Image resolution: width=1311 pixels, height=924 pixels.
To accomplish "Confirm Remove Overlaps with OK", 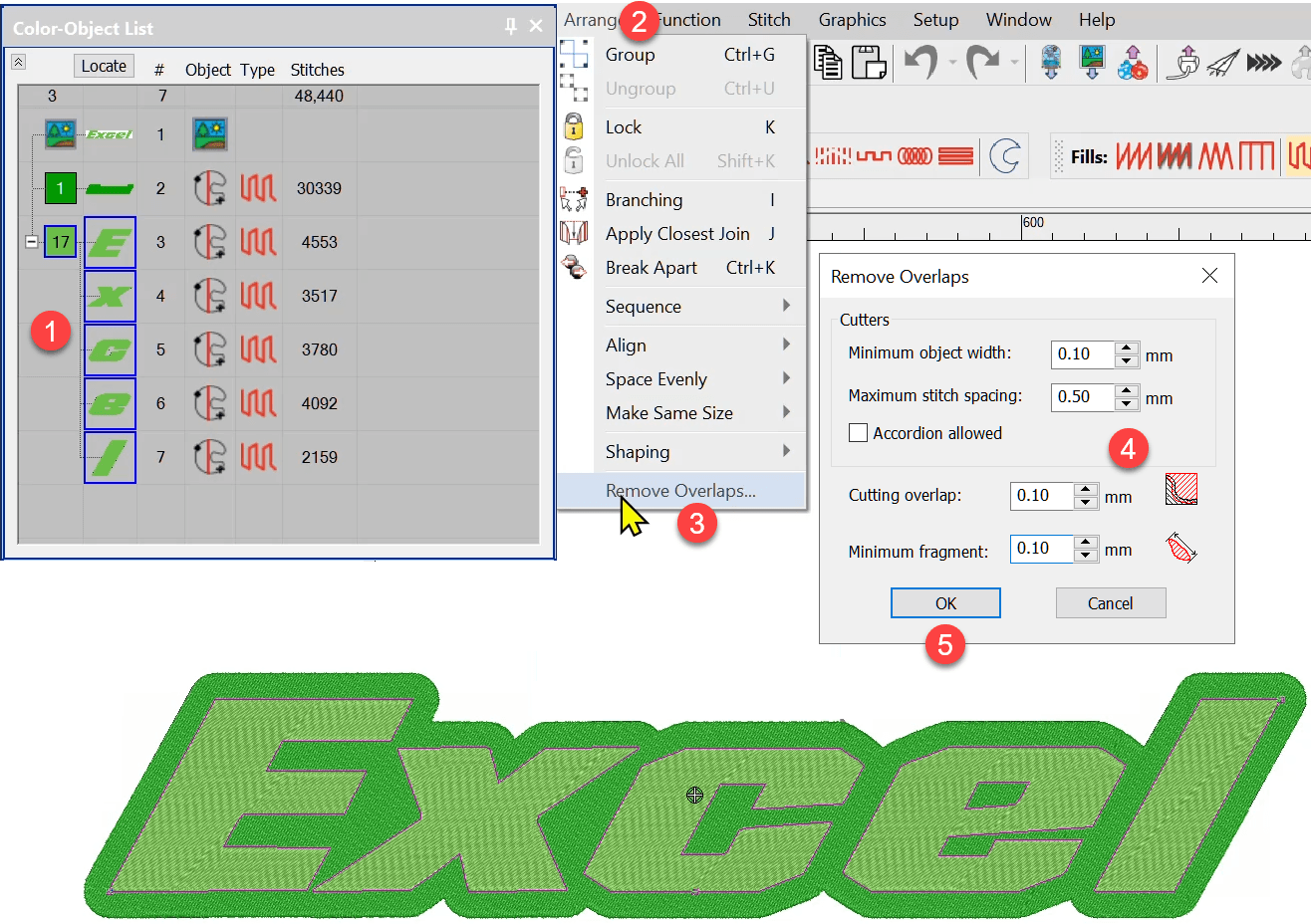I will point(945,603).
